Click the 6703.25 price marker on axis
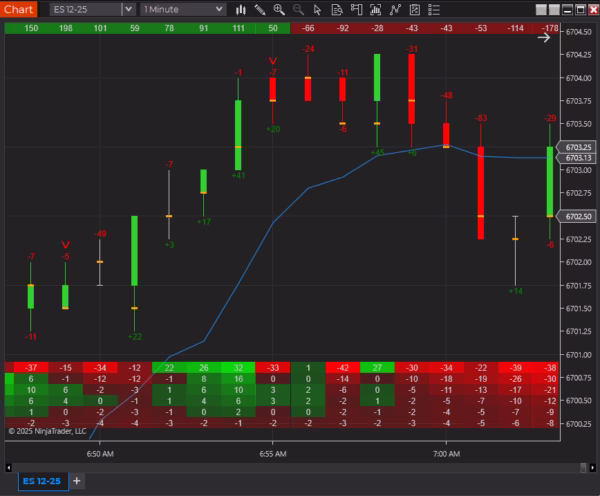Screen dimensions: 600x496 579,147
